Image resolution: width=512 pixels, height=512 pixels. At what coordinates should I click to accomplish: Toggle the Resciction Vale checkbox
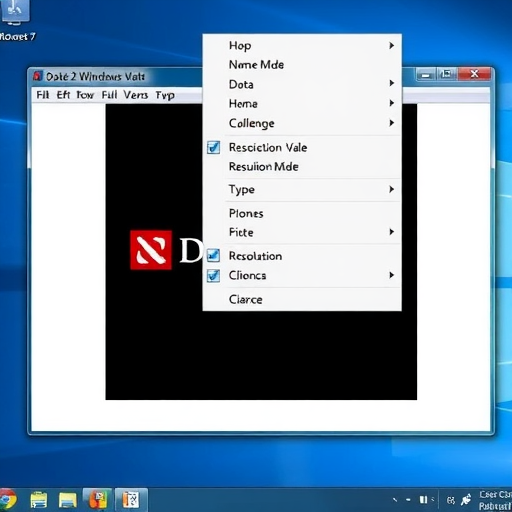pyautogui.click(x=213, y=147)
